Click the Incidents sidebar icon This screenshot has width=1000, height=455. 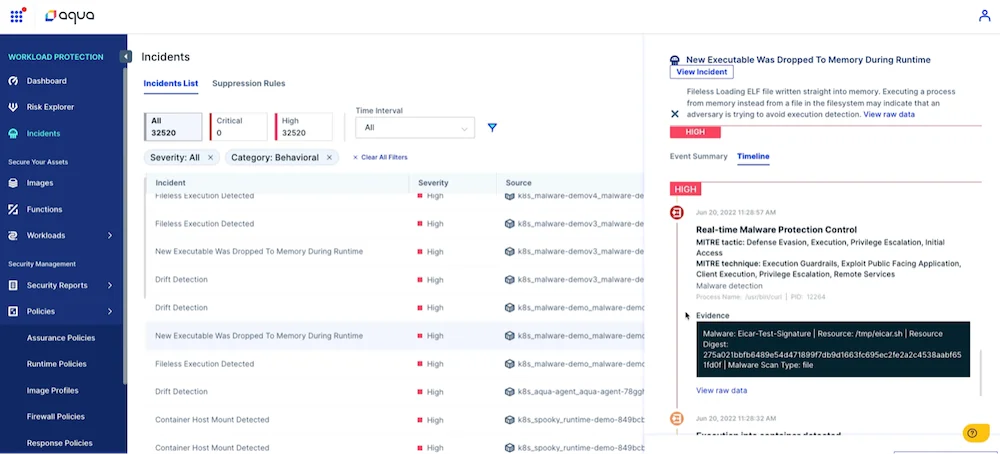tap(13, 133)
